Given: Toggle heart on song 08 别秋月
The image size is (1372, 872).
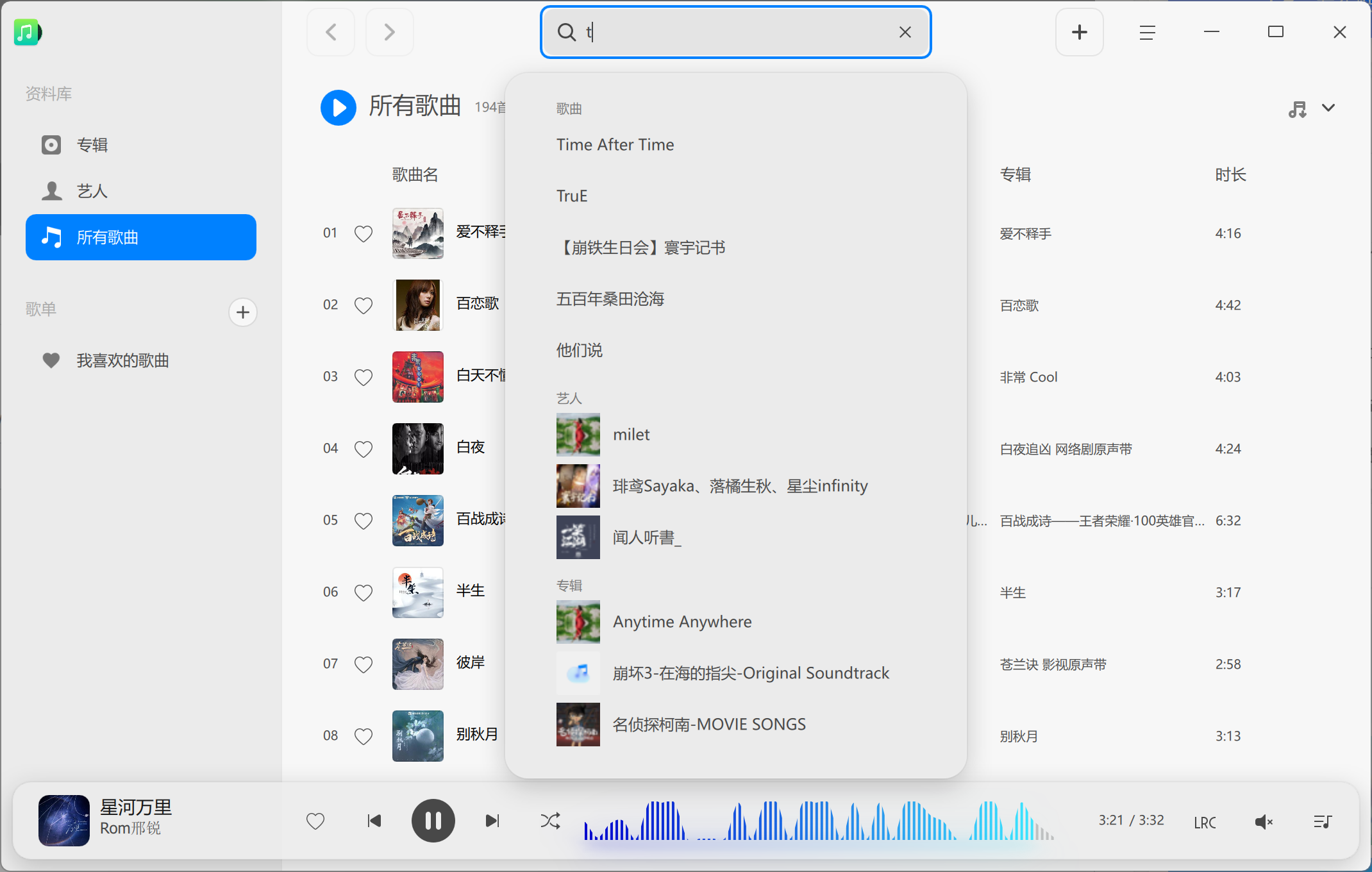Looking at the screenshot, I should pyautogui.click(x=364, y=736).
